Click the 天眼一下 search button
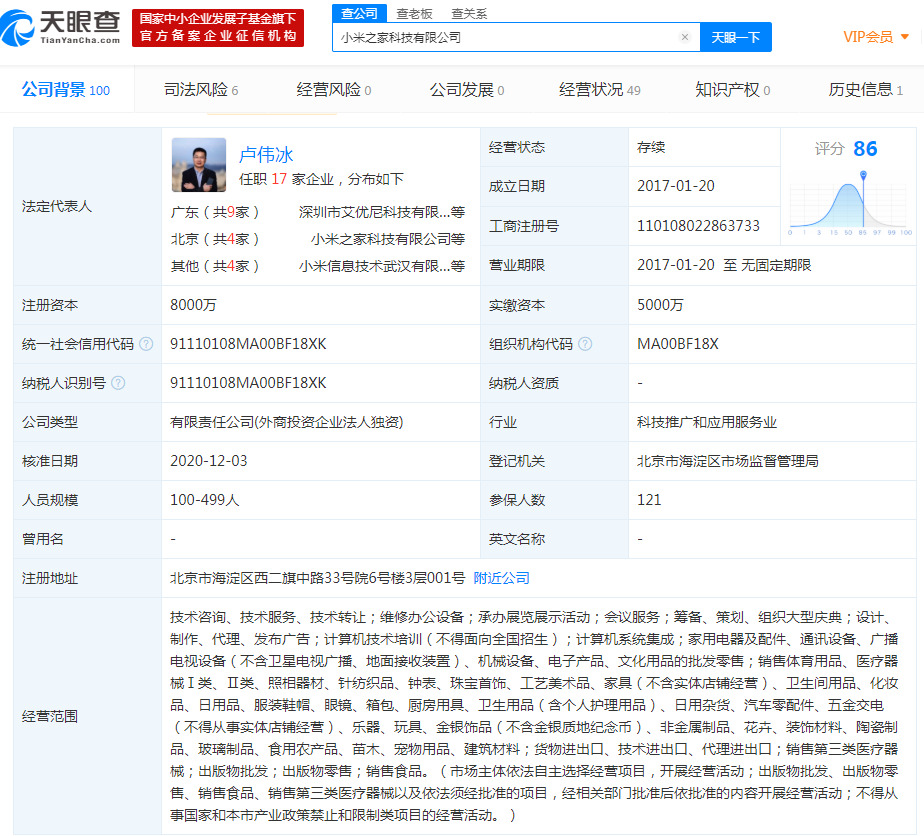The height and width of the screenshot is (836, 924). pos(735,37)
